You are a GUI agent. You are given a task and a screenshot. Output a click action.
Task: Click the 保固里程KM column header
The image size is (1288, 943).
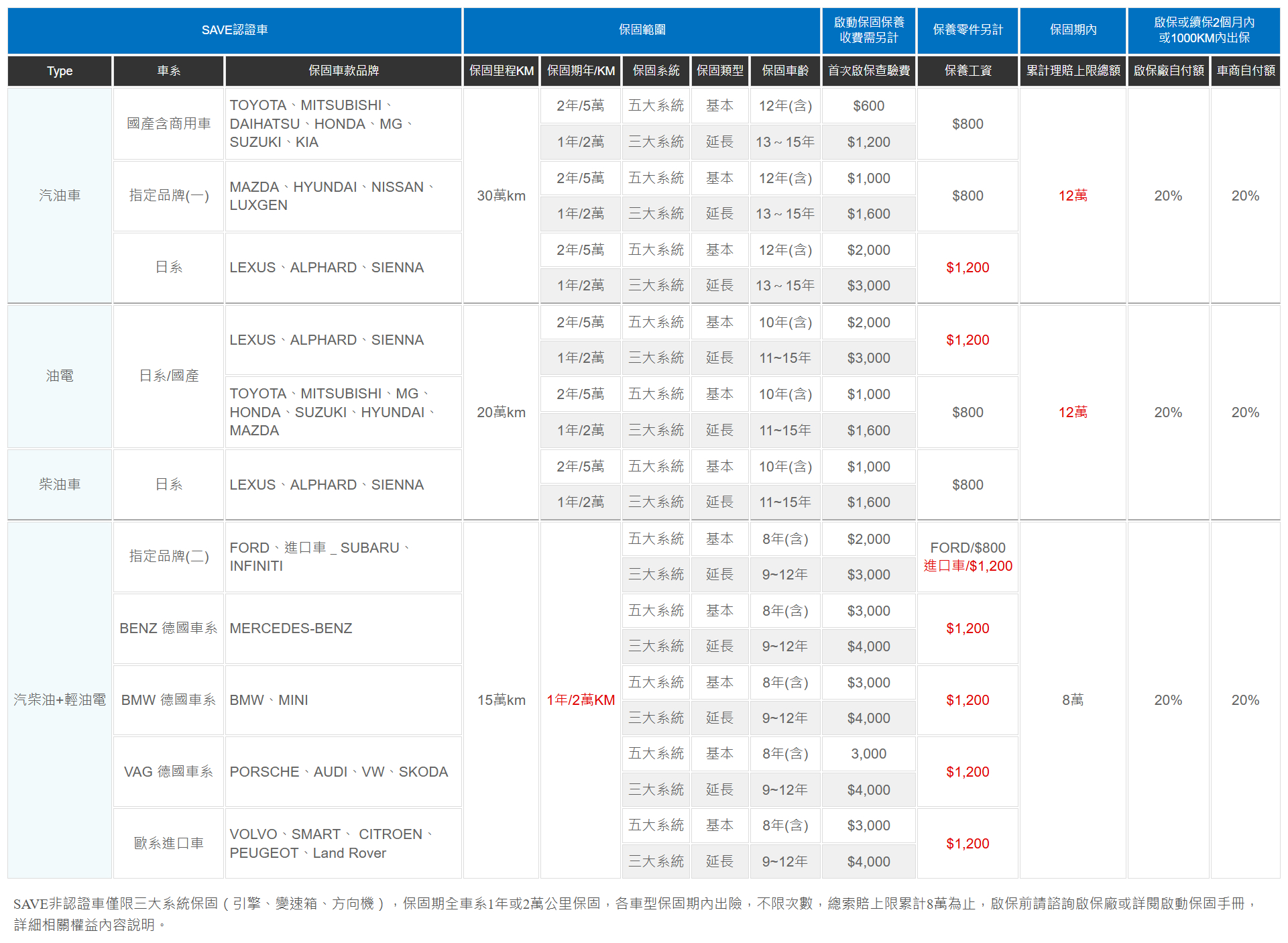(502, 71)
